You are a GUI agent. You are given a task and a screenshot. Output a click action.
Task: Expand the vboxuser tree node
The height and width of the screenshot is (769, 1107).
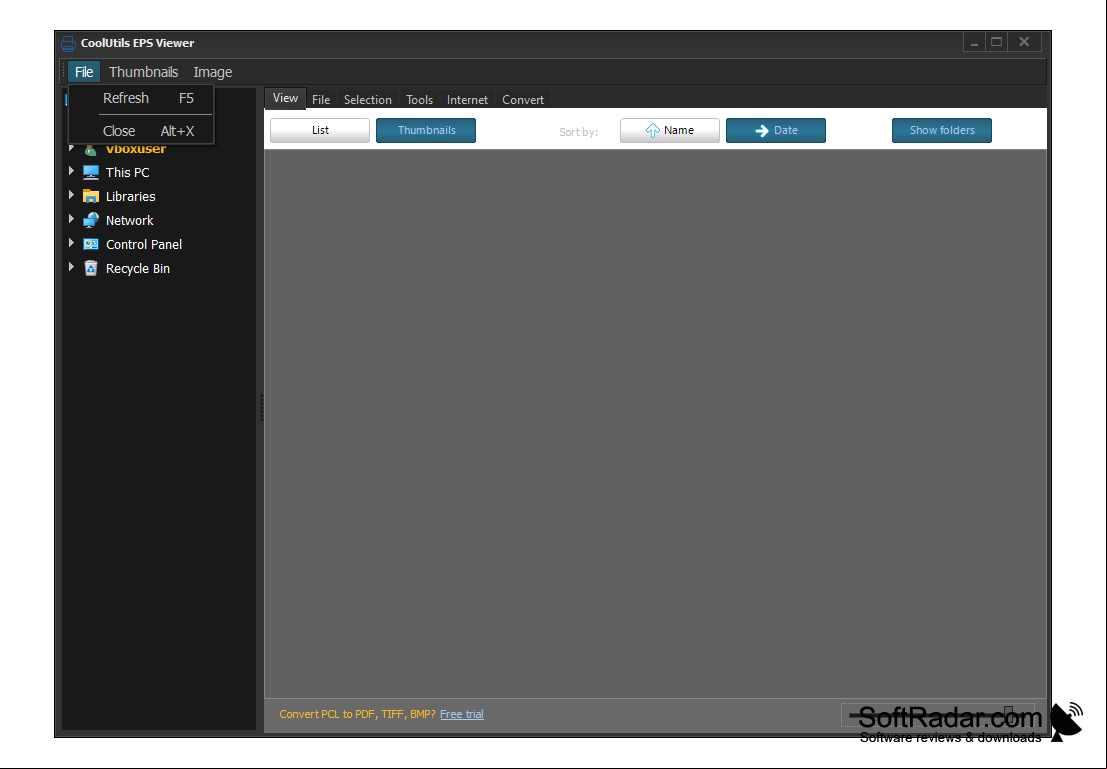71,148
